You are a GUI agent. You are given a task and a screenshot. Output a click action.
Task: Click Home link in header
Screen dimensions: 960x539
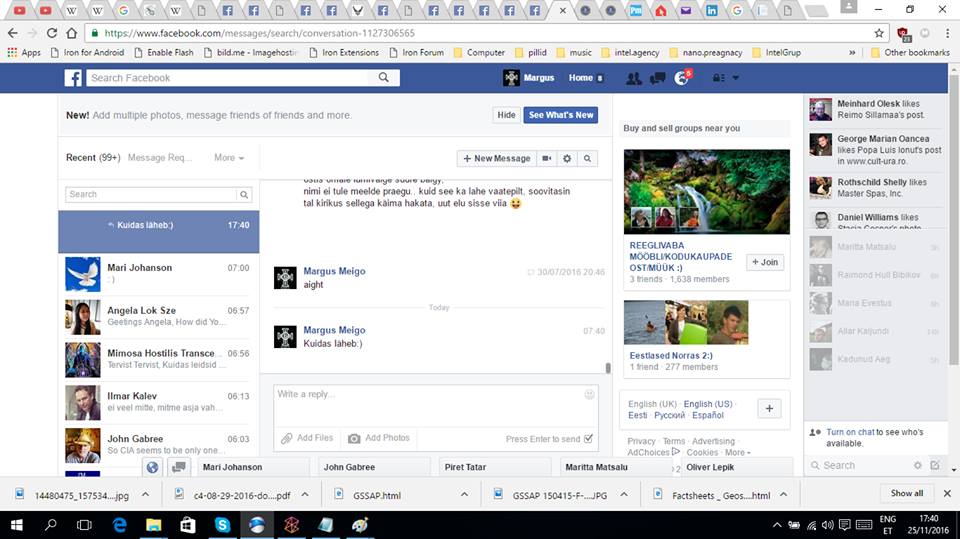(580, 78)
